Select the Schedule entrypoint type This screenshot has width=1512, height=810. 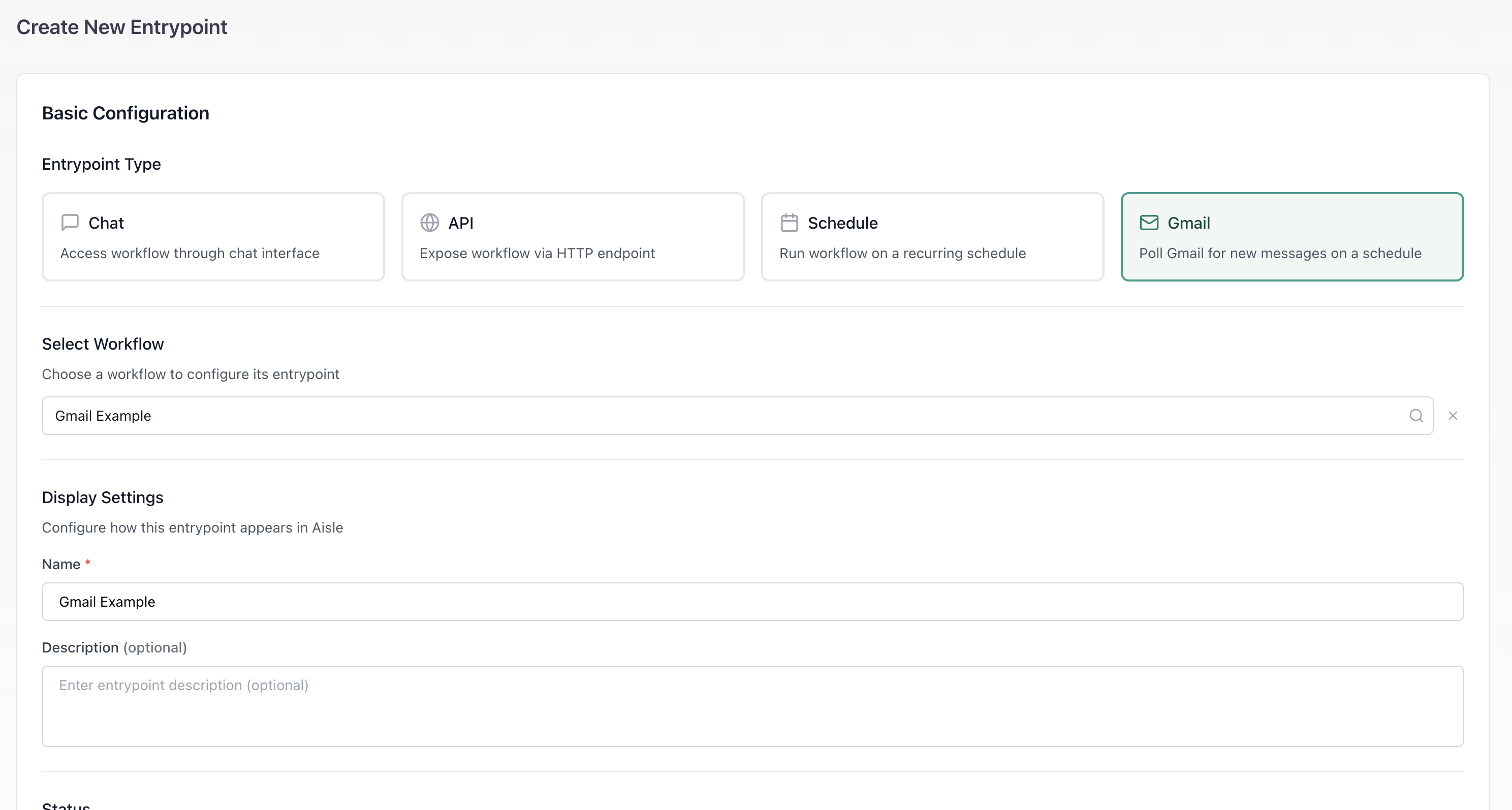(932, 236)
